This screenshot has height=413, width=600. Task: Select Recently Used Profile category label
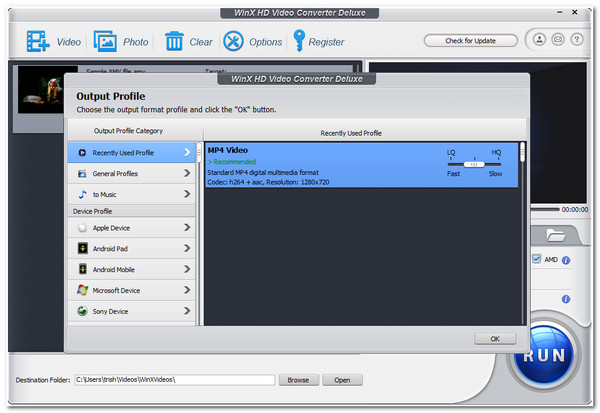(123, 153)
